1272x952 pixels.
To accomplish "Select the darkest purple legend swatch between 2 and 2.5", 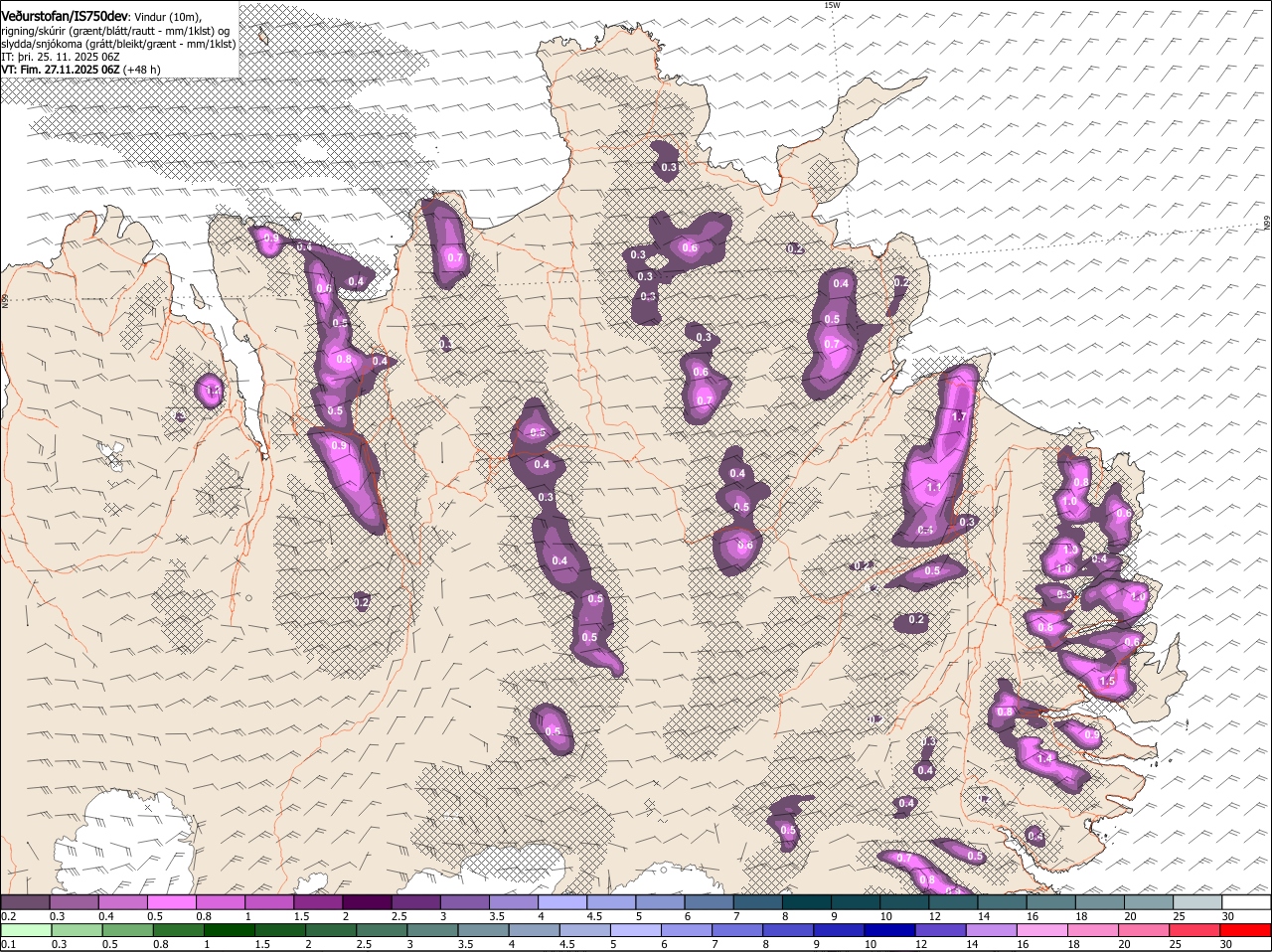I will click(x=367, y=901).
